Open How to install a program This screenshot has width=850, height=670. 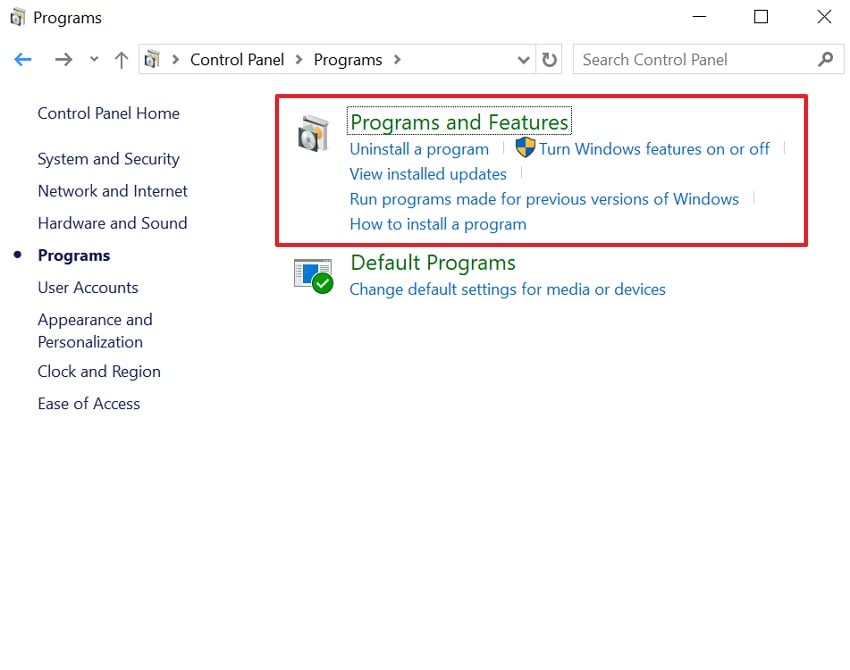pyautogui.click(x=437, y=224)
